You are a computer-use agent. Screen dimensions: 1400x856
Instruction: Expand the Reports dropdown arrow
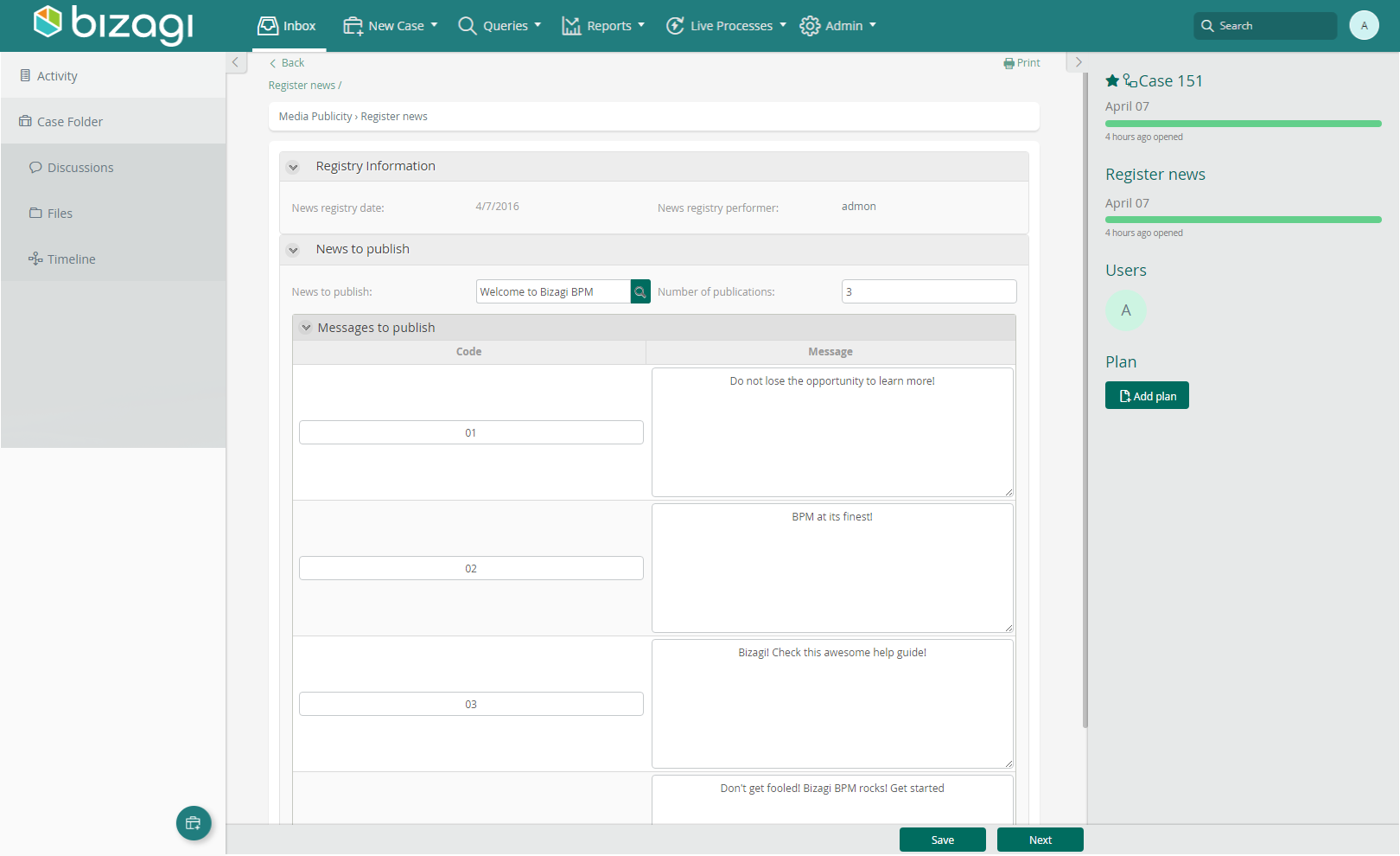(x=641, y=25)
